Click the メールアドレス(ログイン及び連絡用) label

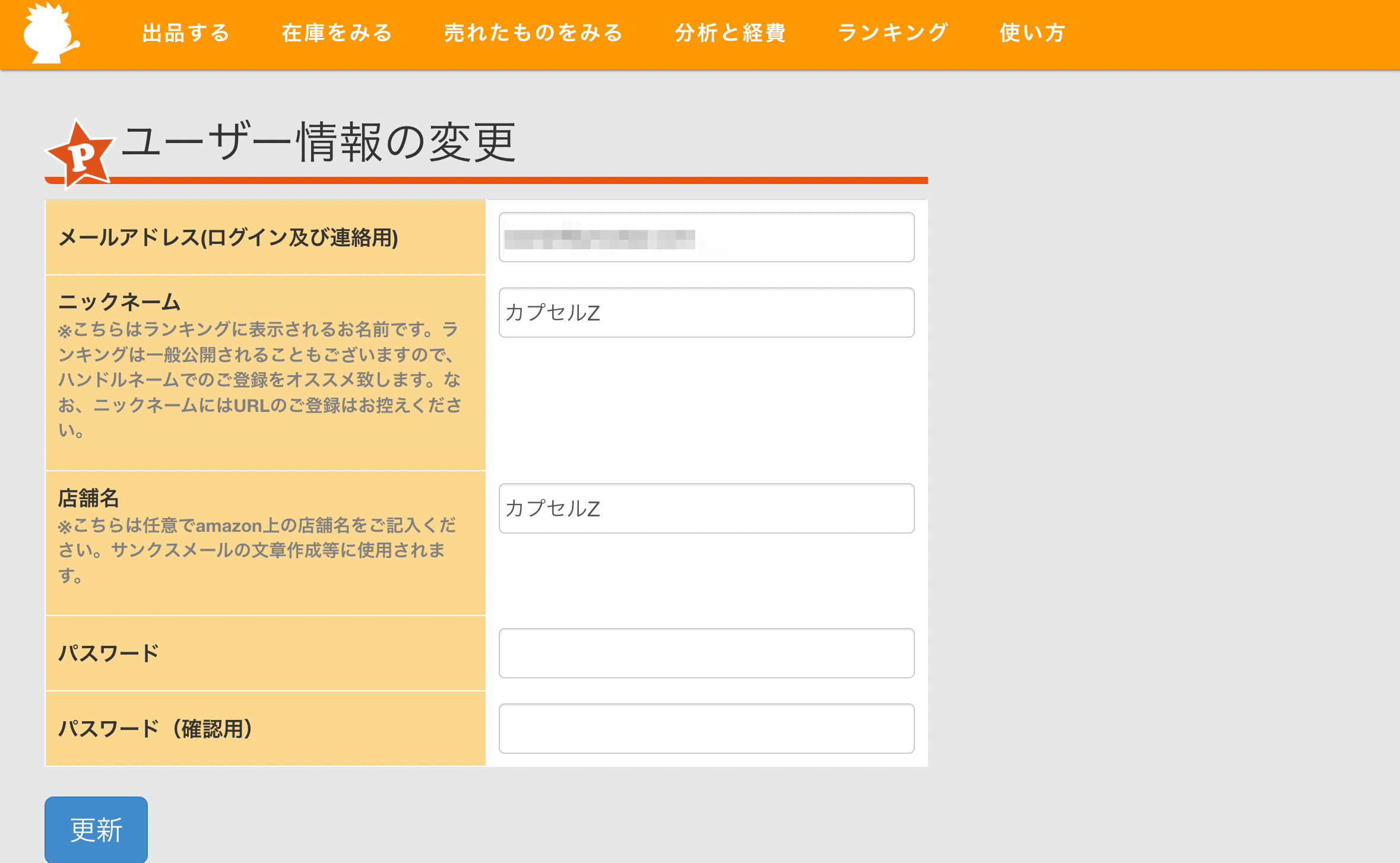click(x=229, y=237)
